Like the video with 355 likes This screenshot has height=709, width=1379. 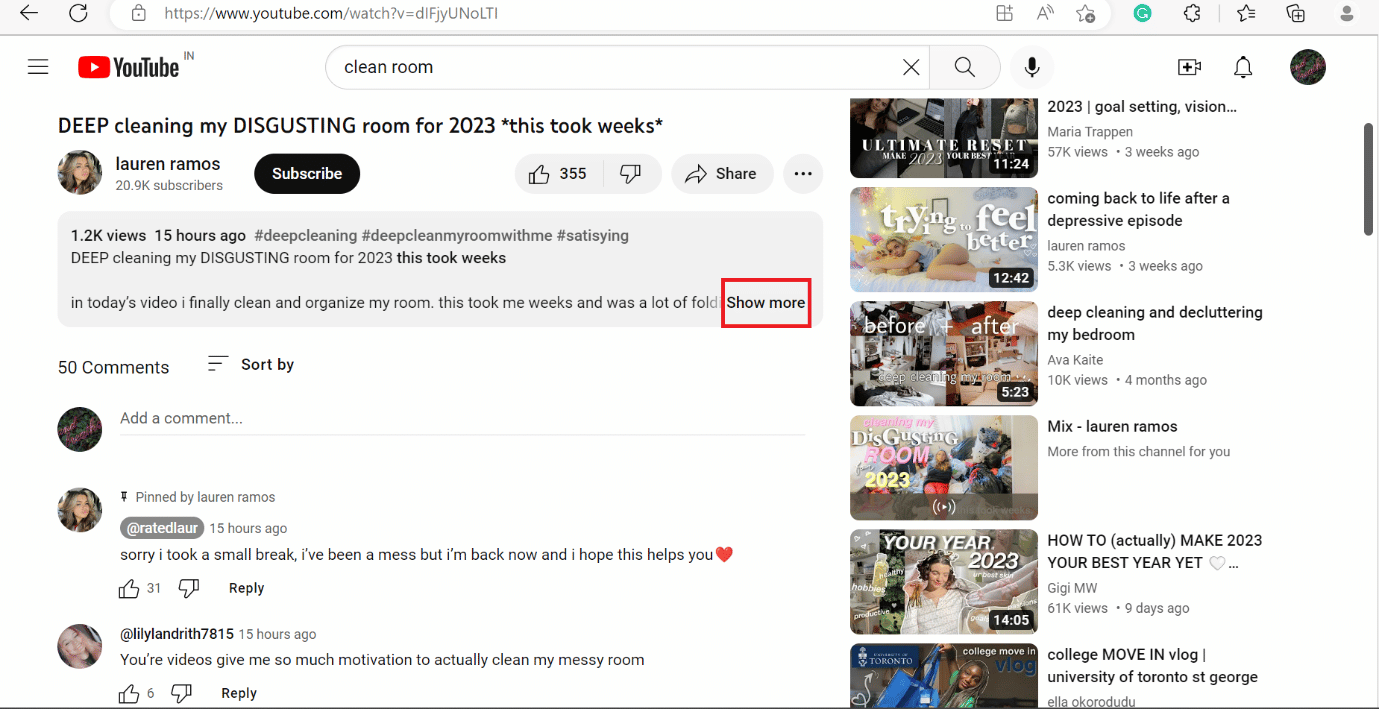(558, 174)
